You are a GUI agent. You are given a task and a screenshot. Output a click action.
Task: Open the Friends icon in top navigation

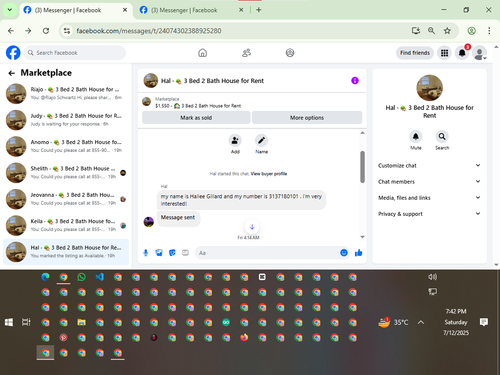pos(246,53)
